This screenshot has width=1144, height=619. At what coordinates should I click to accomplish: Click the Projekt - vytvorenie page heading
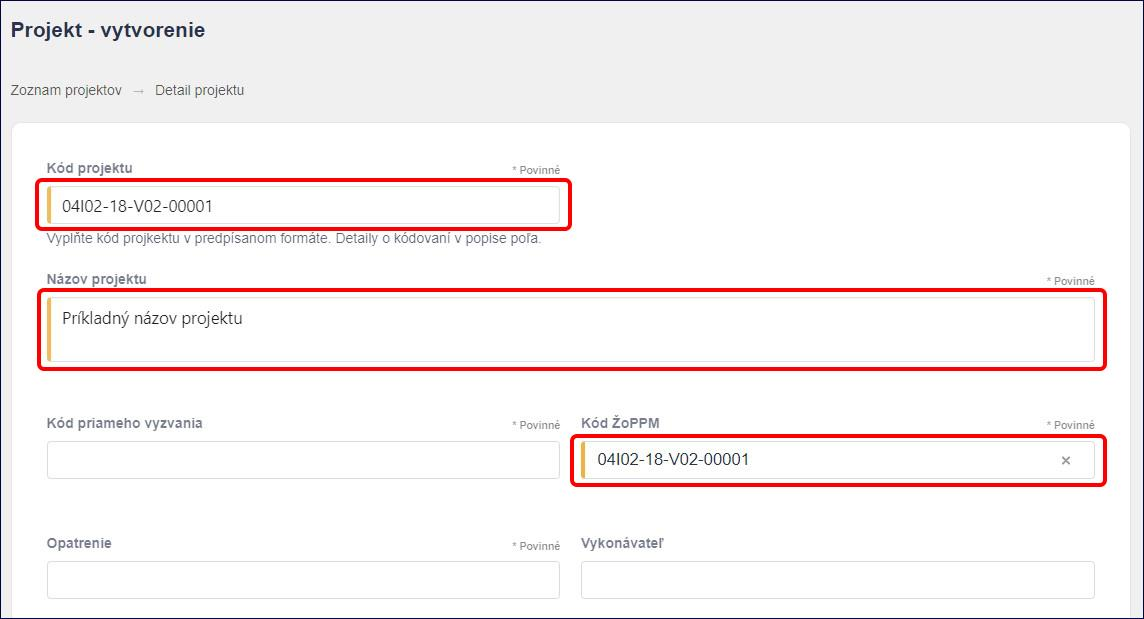(108, 30)
